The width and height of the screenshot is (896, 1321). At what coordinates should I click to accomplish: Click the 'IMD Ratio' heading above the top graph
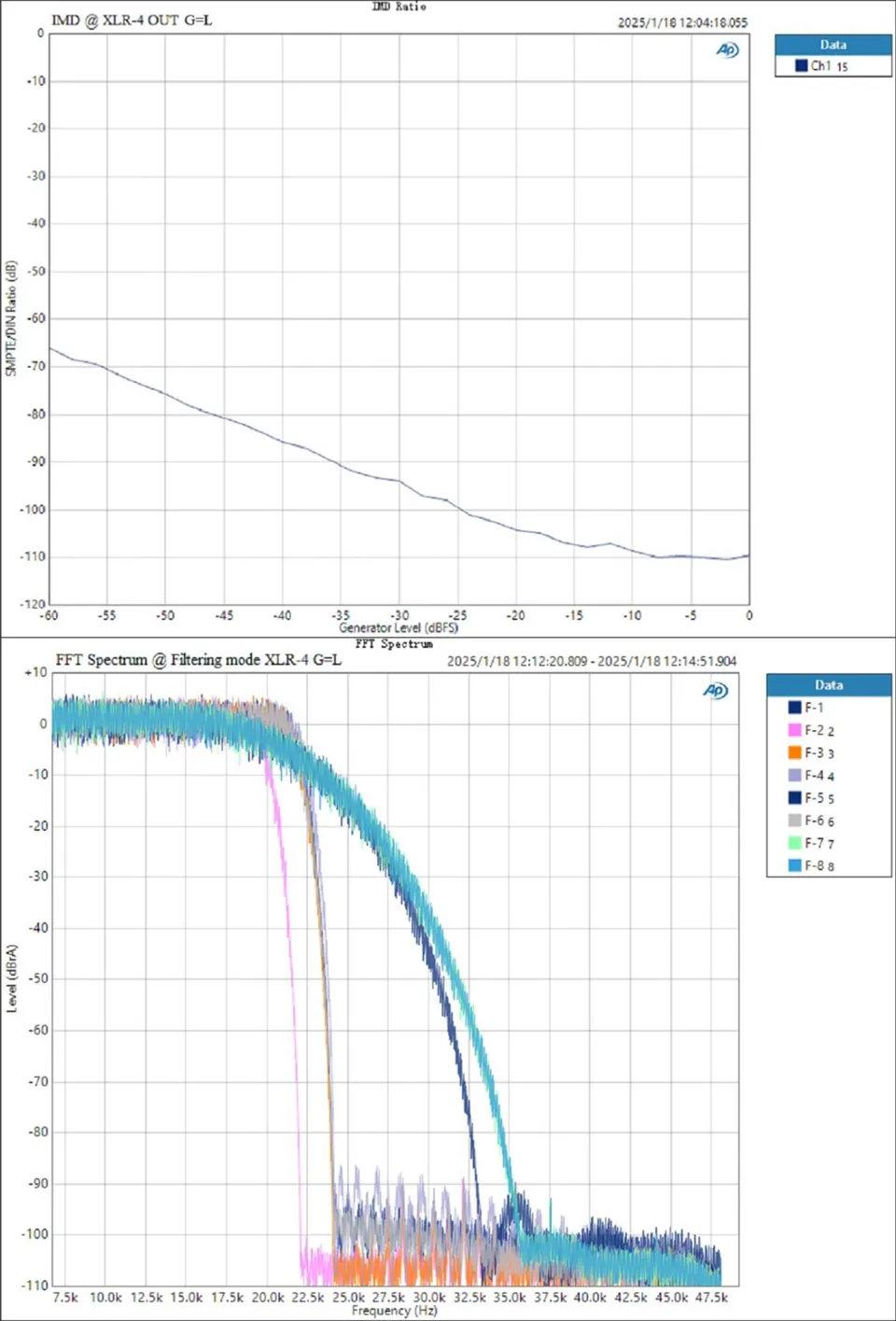click(399, 7)
